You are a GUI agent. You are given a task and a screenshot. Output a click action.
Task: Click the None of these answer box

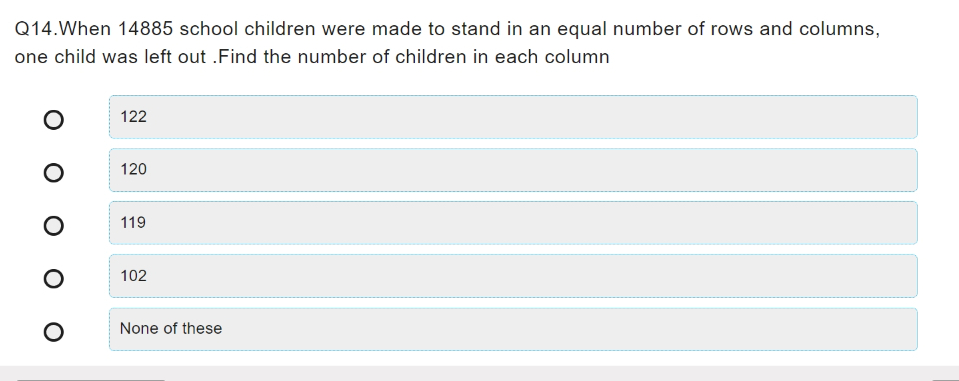point(513,329)
